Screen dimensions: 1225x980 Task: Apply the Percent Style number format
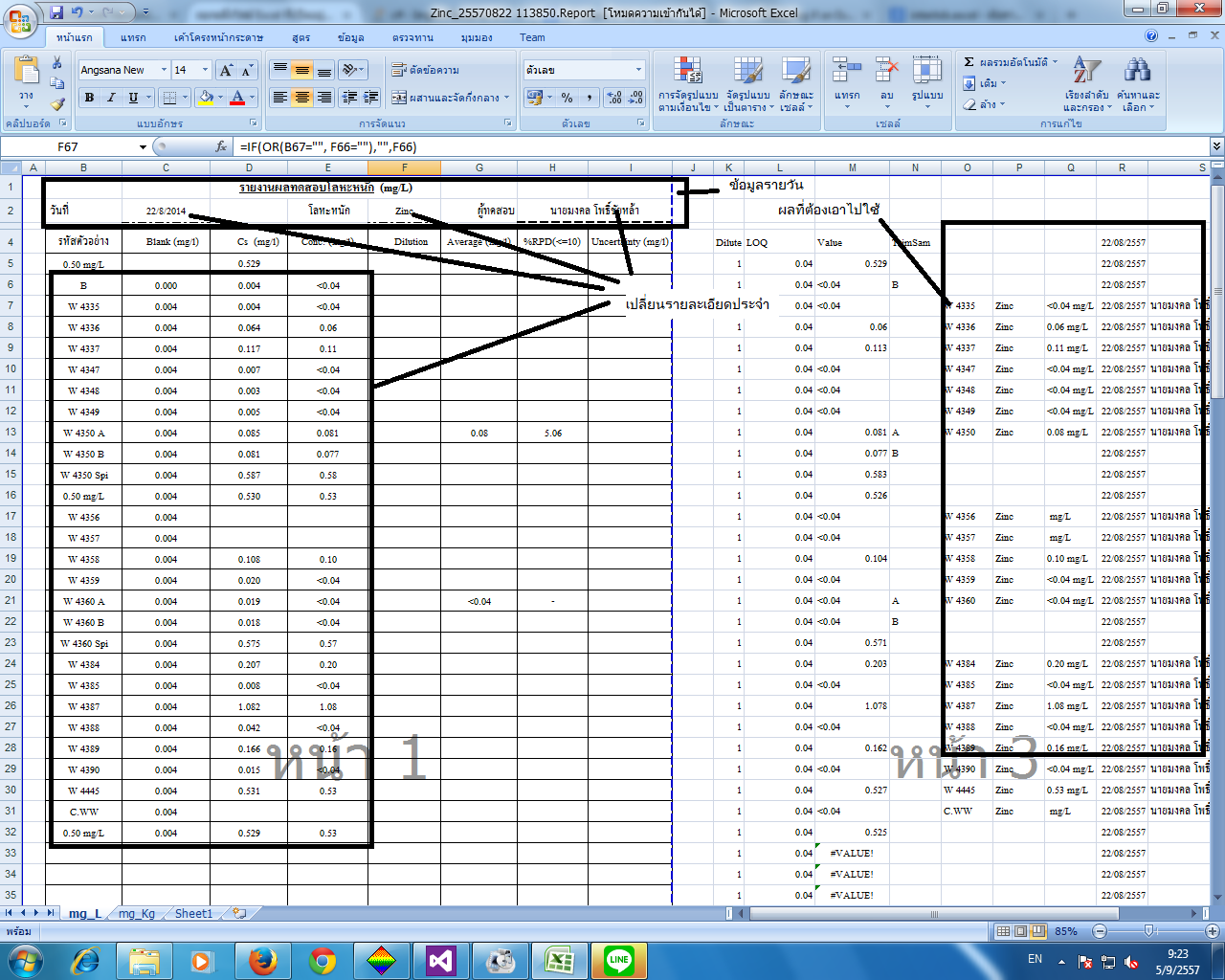[568, 98]
